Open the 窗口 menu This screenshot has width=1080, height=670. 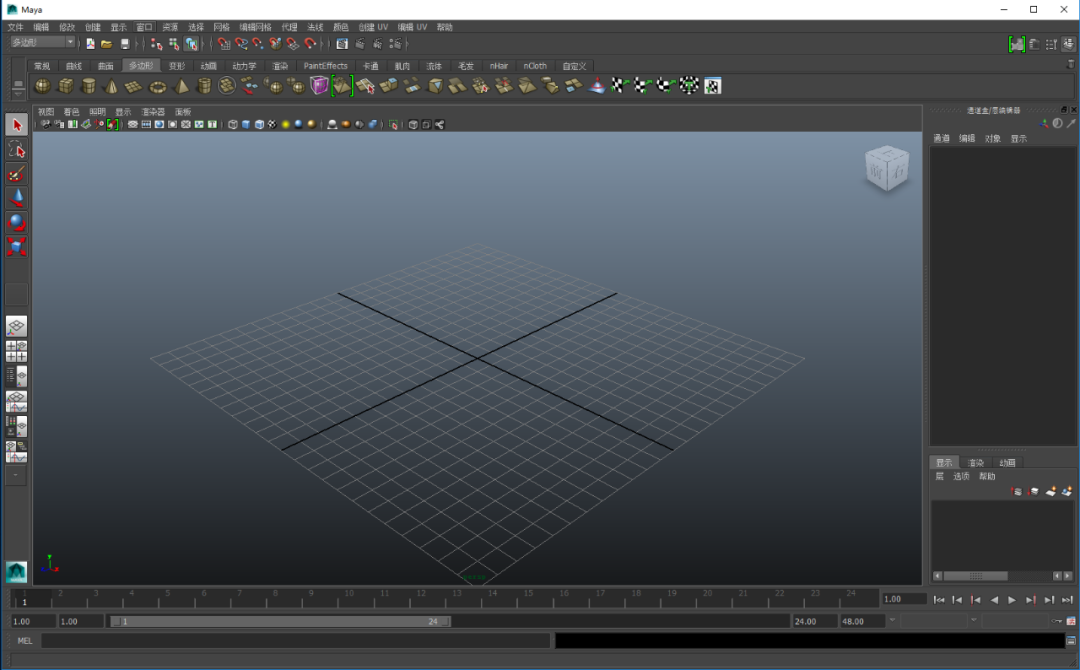tap(144, 27)
